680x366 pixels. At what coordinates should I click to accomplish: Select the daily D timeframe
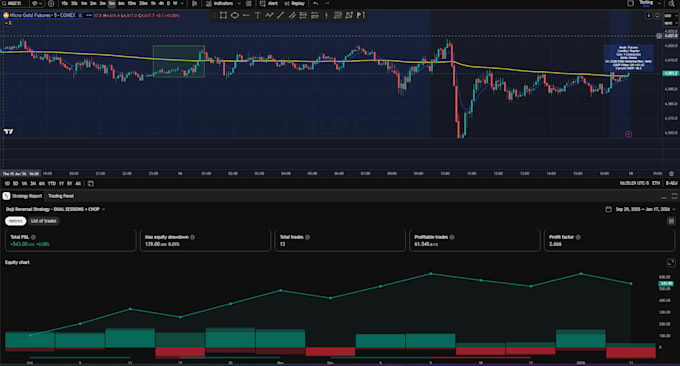coord(168,3)
